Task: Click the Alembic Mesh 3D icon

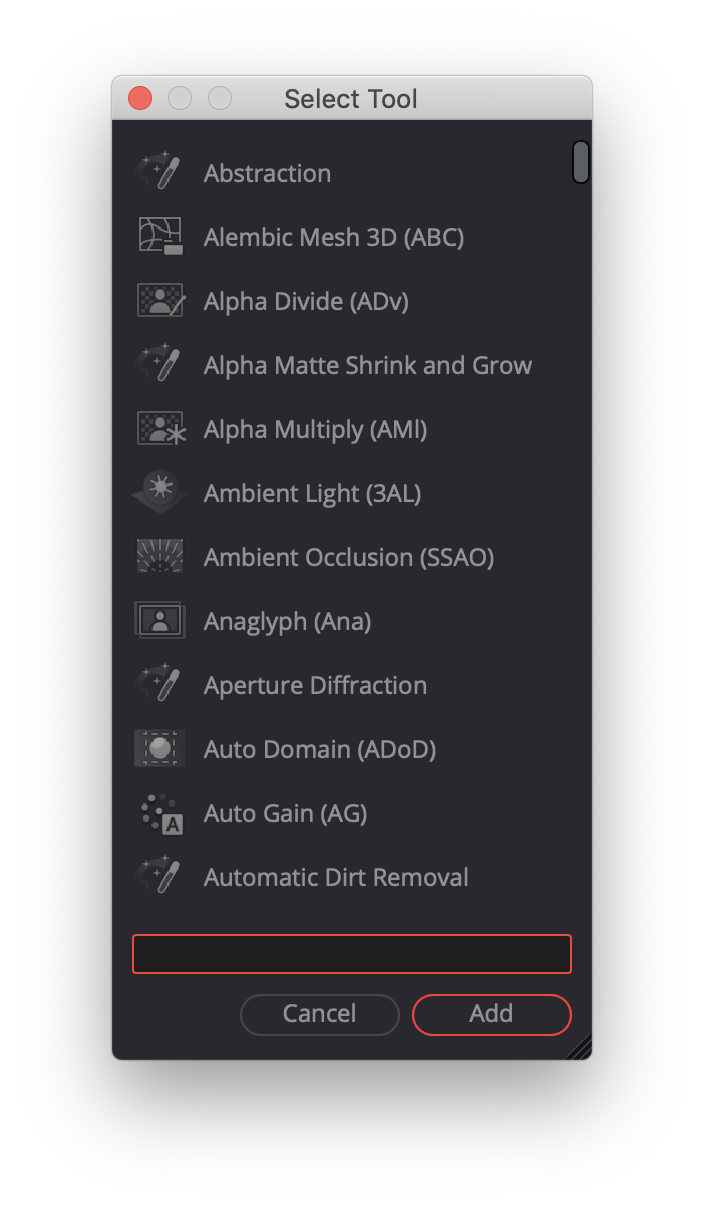Action: point(159,236)
